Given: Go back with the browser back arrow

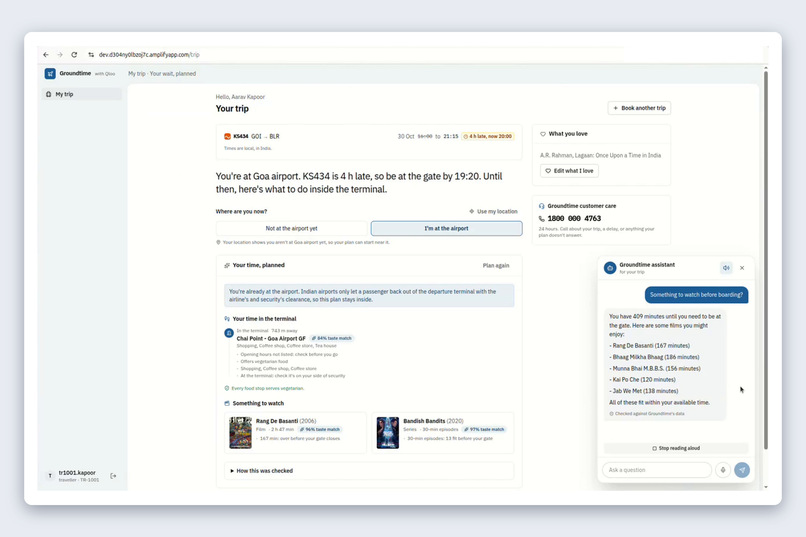Looking at the screenshot, I should click(46, 54).
